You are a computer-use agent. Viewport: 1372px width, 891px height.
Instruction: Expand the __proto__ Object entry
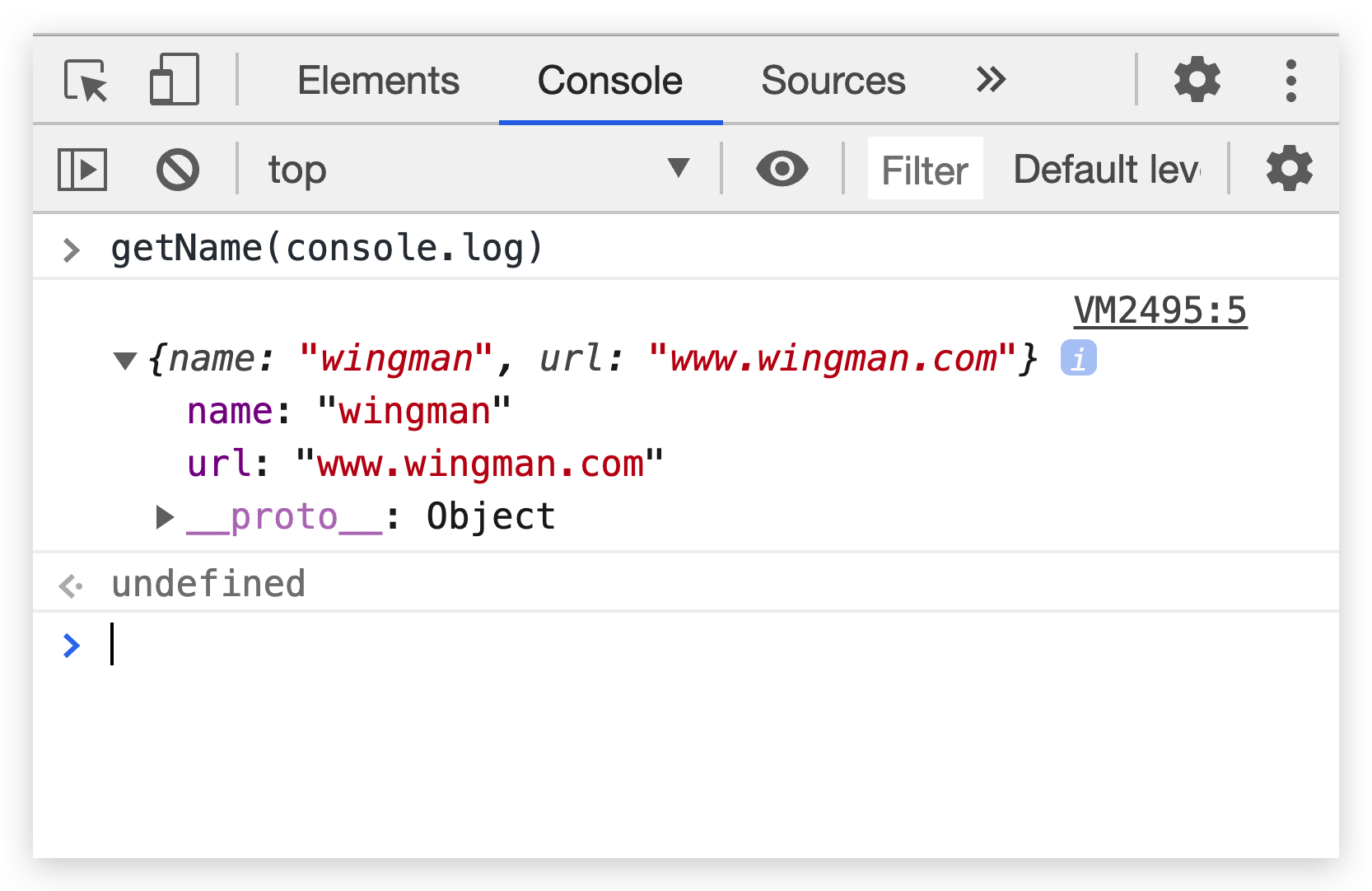pyautogui.click(x=165, y=517)
